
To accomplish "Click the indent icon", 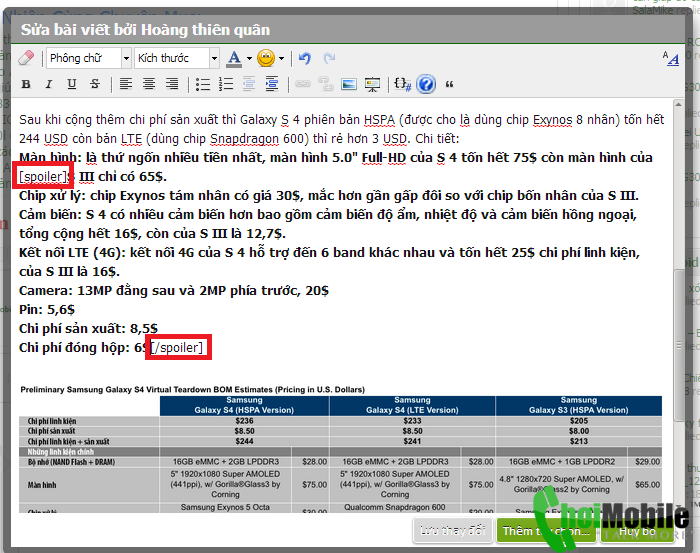I will [272, 84].
